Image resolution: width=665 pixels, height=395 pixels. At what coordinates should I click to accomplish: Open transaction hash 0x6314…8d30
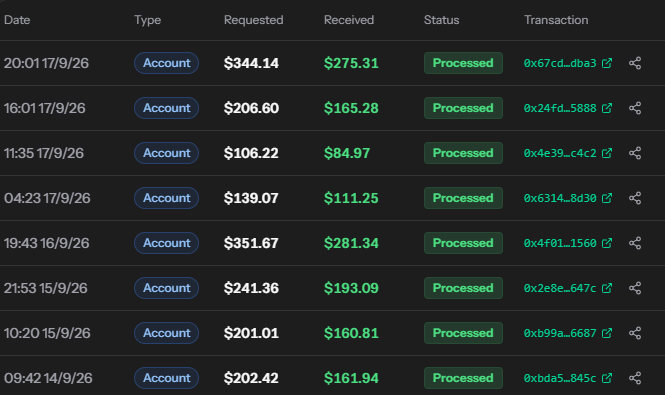(x=560, y=198)
